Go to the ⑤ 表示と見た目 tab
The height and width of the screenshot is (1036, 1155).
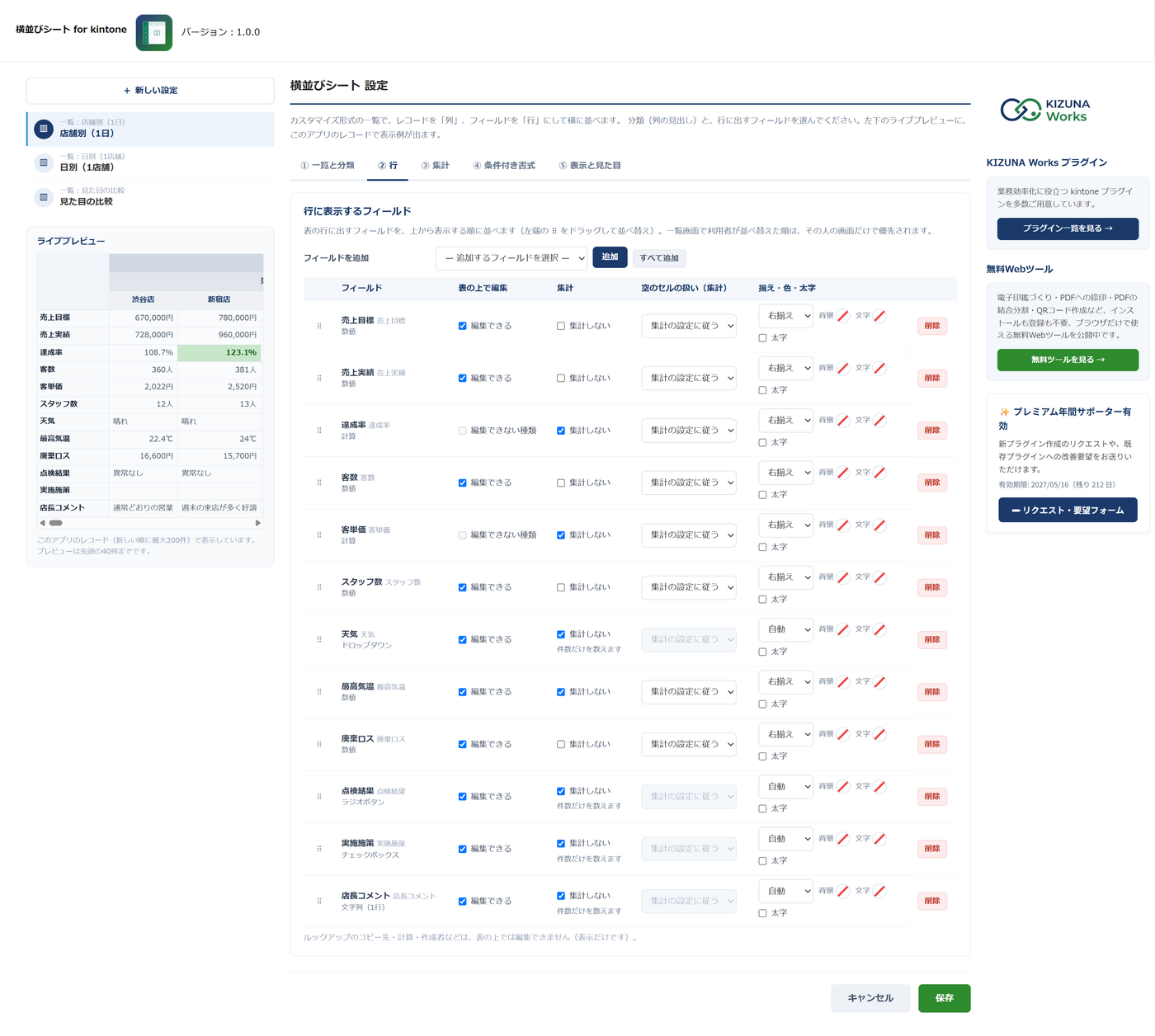click(x=590, y=166)
